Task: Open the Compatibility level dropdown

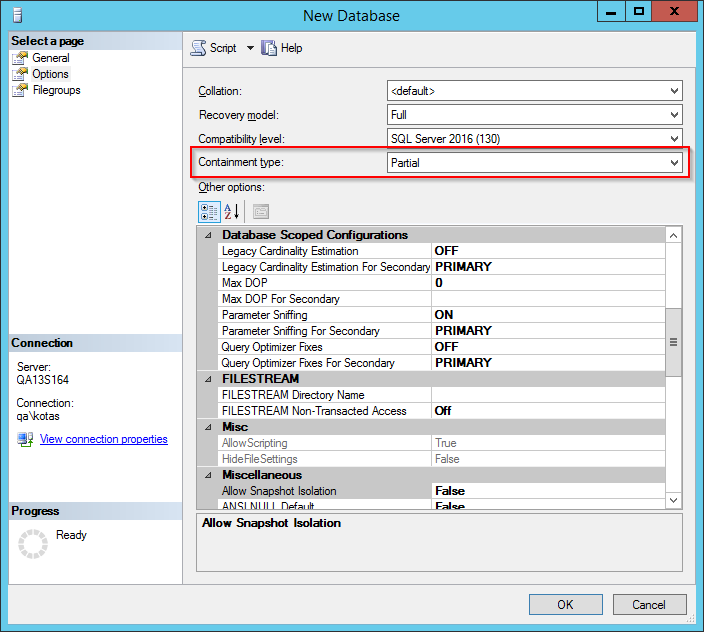Action: coord(674,138)
